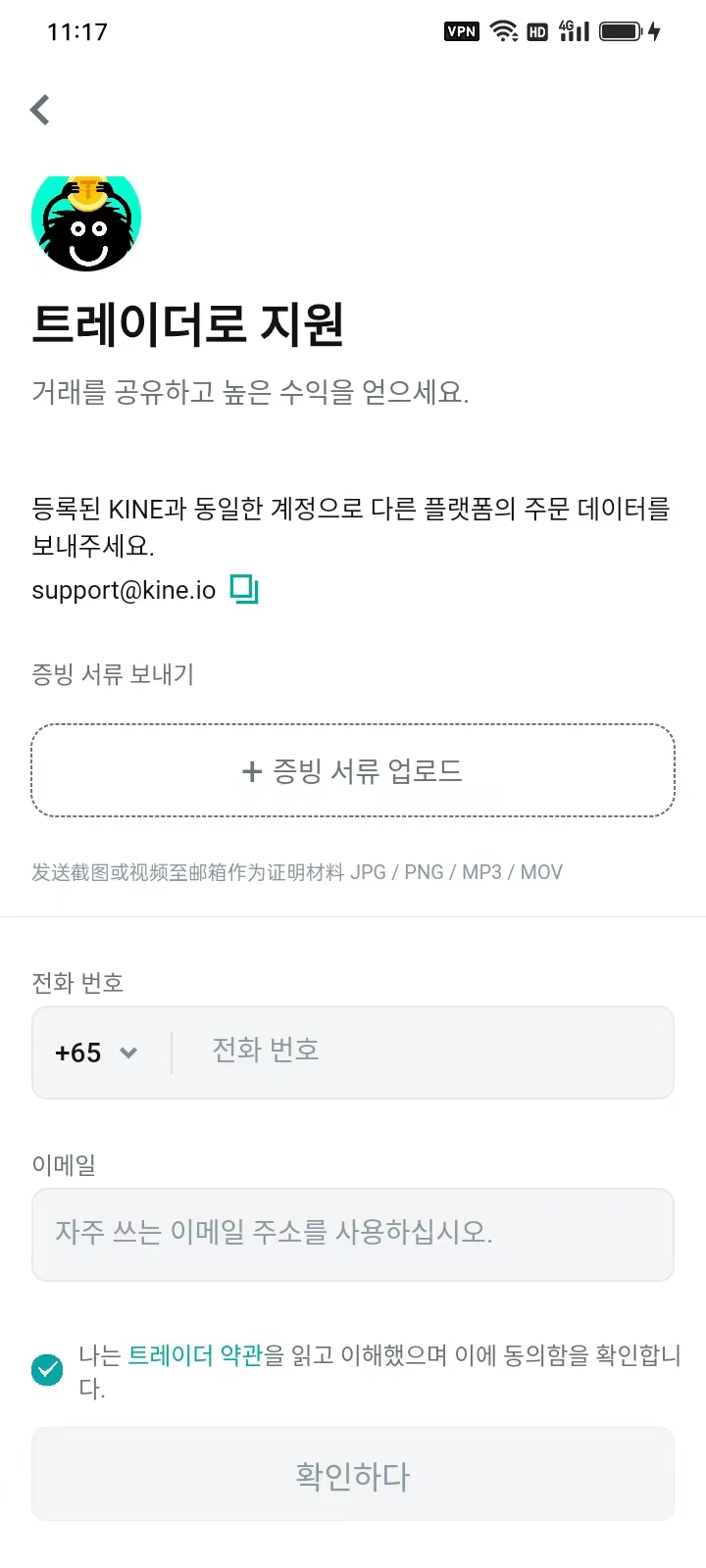The image size is (706, 1568).
Task: Copy the support@kine.io email address
Action: pyautogui.click(x=244, y=589)
